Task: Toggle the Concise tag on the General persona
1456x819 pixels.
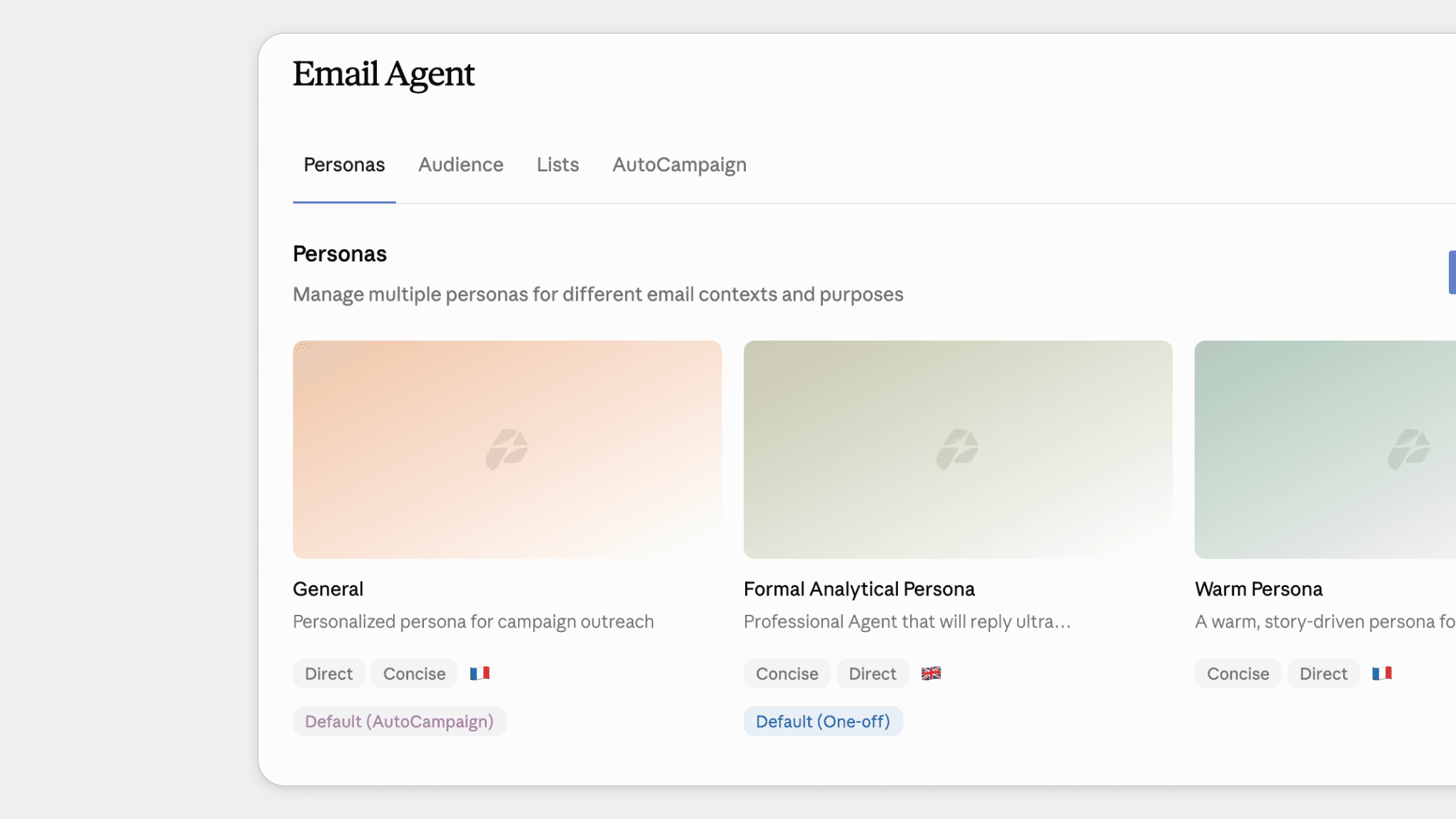Action: tap(414, 673)
